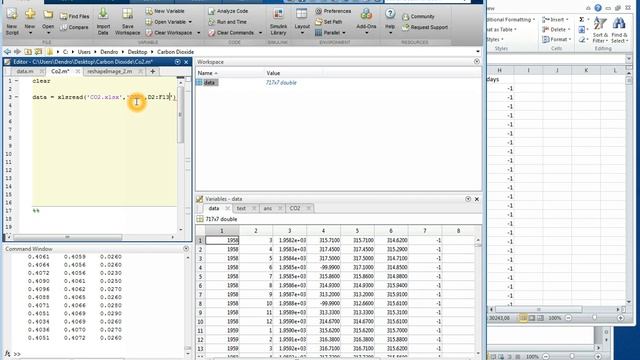Click the Excel Help question mark icon
The height and width of the screenshot is (360, 640).
[598, 8]
